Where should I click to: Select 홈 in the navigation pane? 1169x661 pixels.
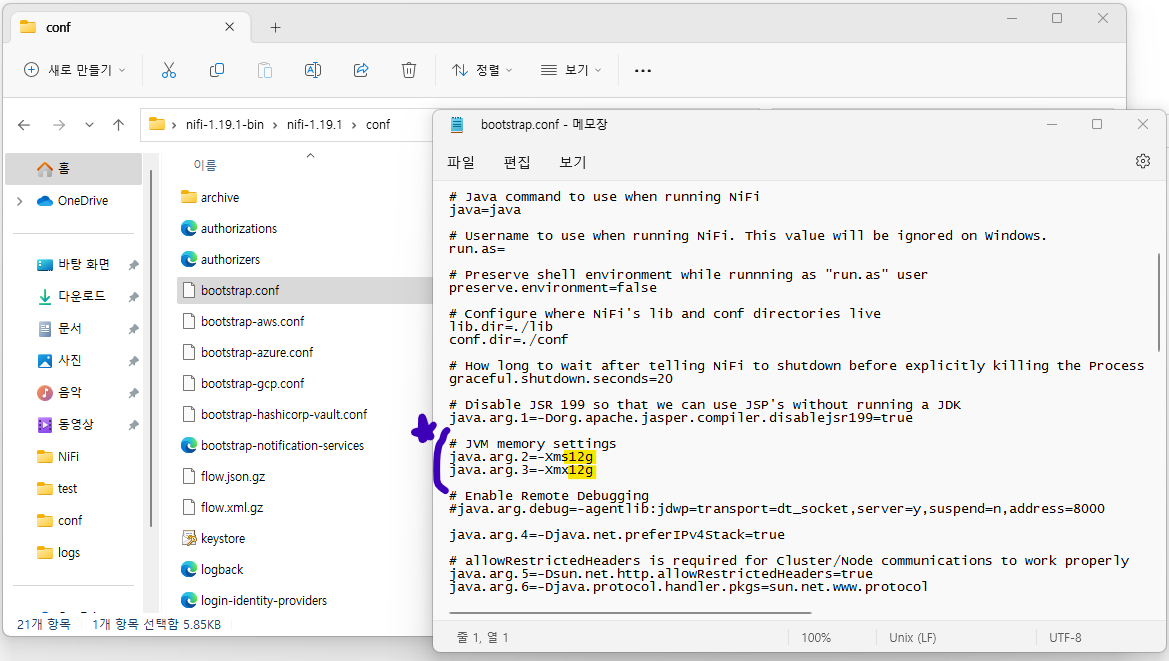[73, 168]
